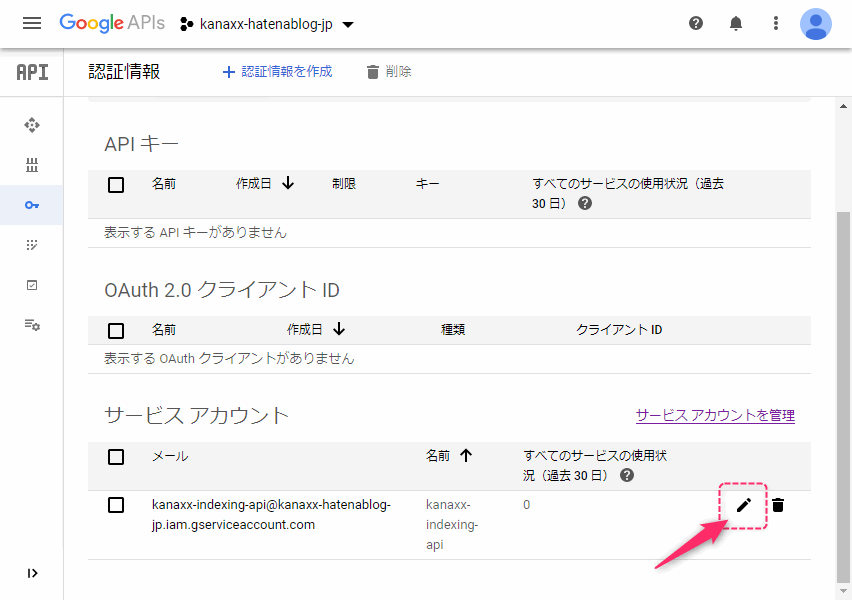Open the user account avatar
Viewport: 852px width, 600px height.
[816, 24]
